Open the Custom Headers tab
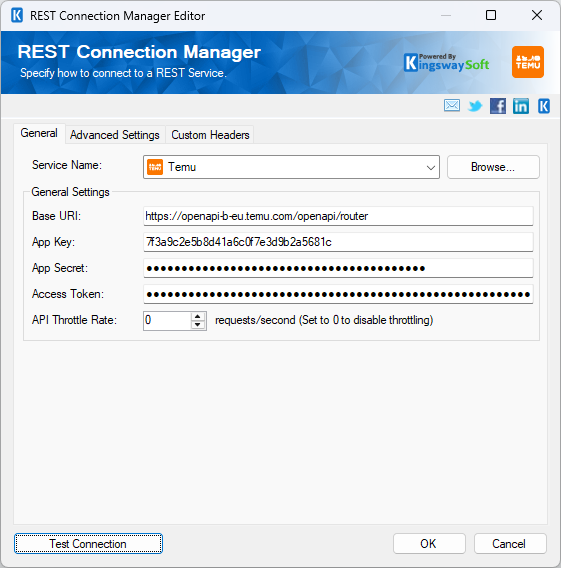561x568 pixels. point(210,135)
